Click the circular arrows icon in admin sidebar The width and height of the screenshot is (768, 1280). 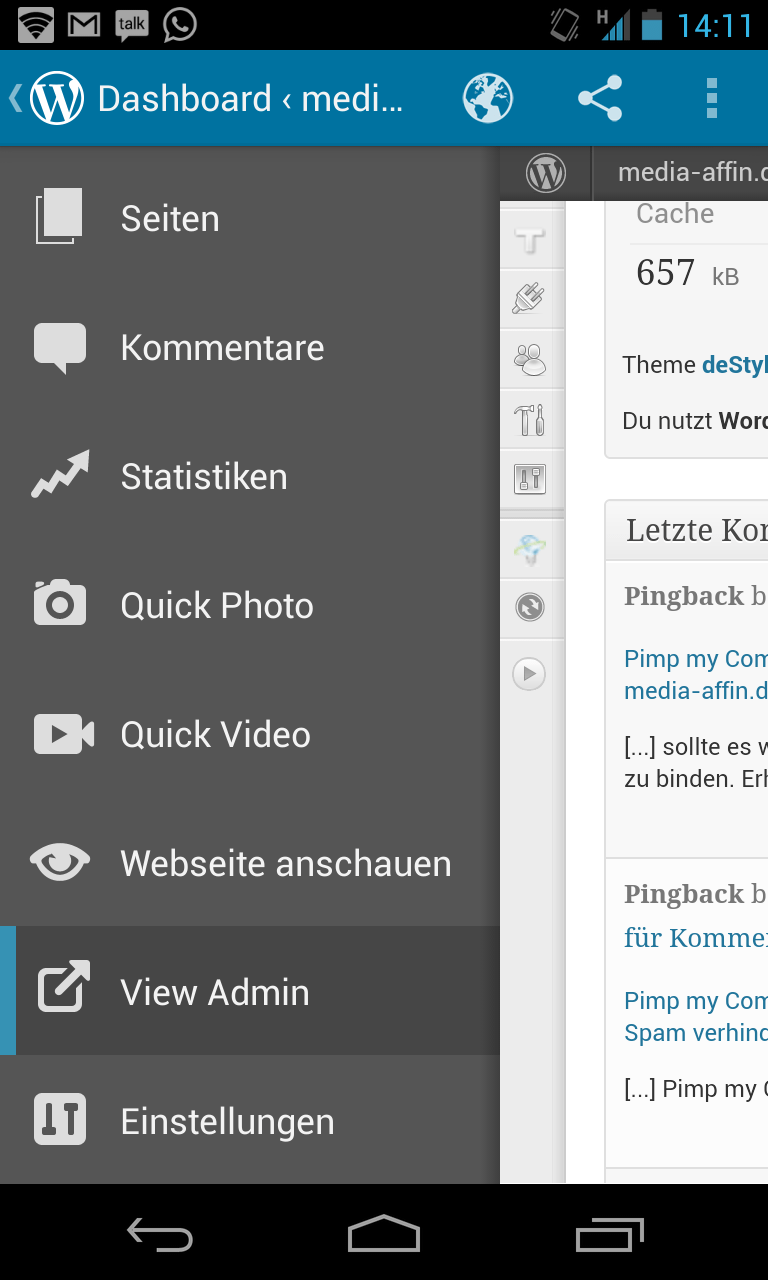[x=530, y=607]
